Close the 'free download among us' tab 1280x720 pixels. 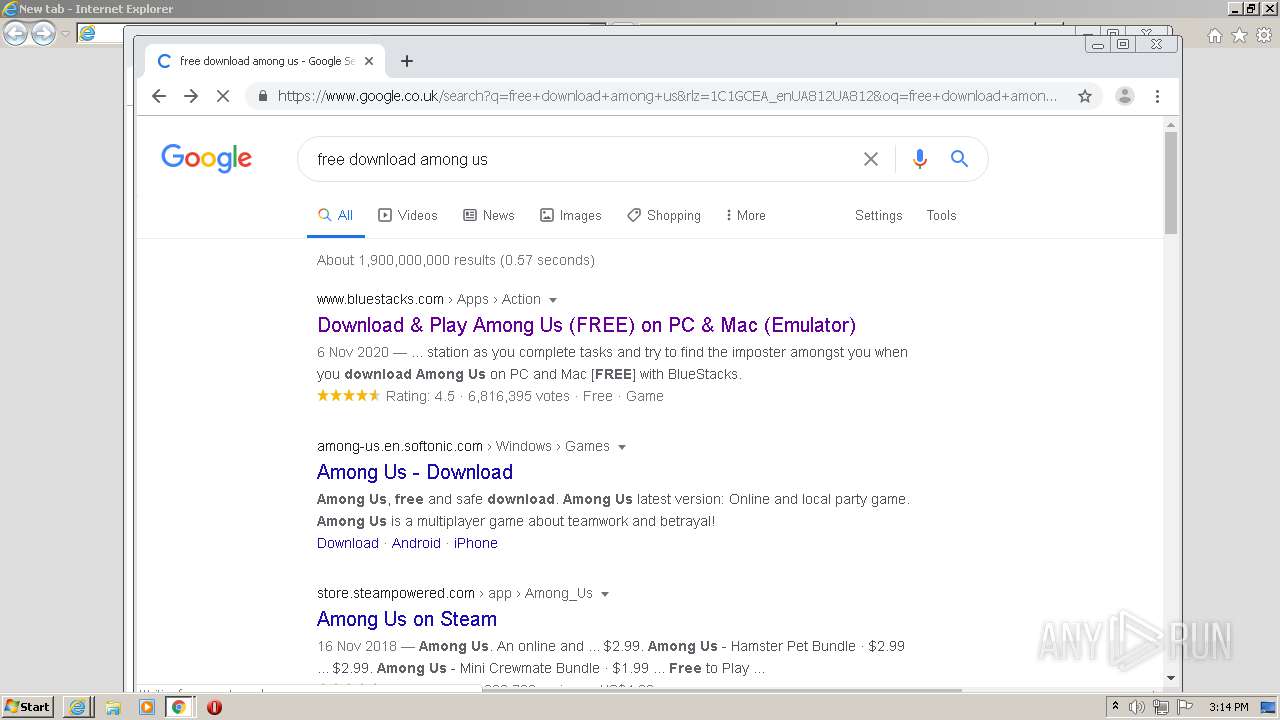368,61
